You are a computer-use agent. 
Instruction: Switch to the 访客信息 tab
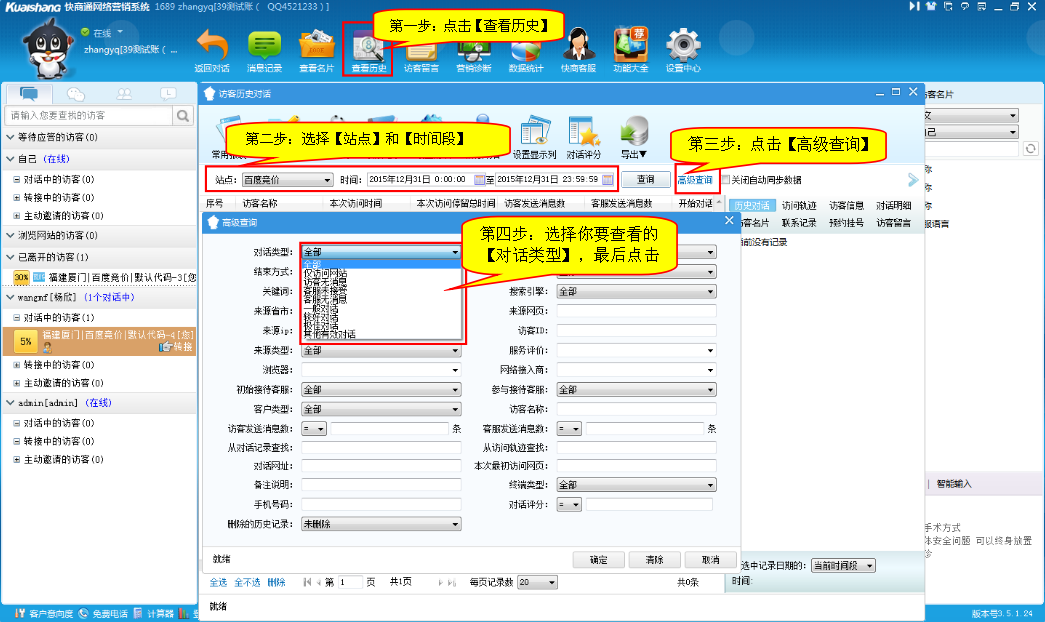coord(846,205)
